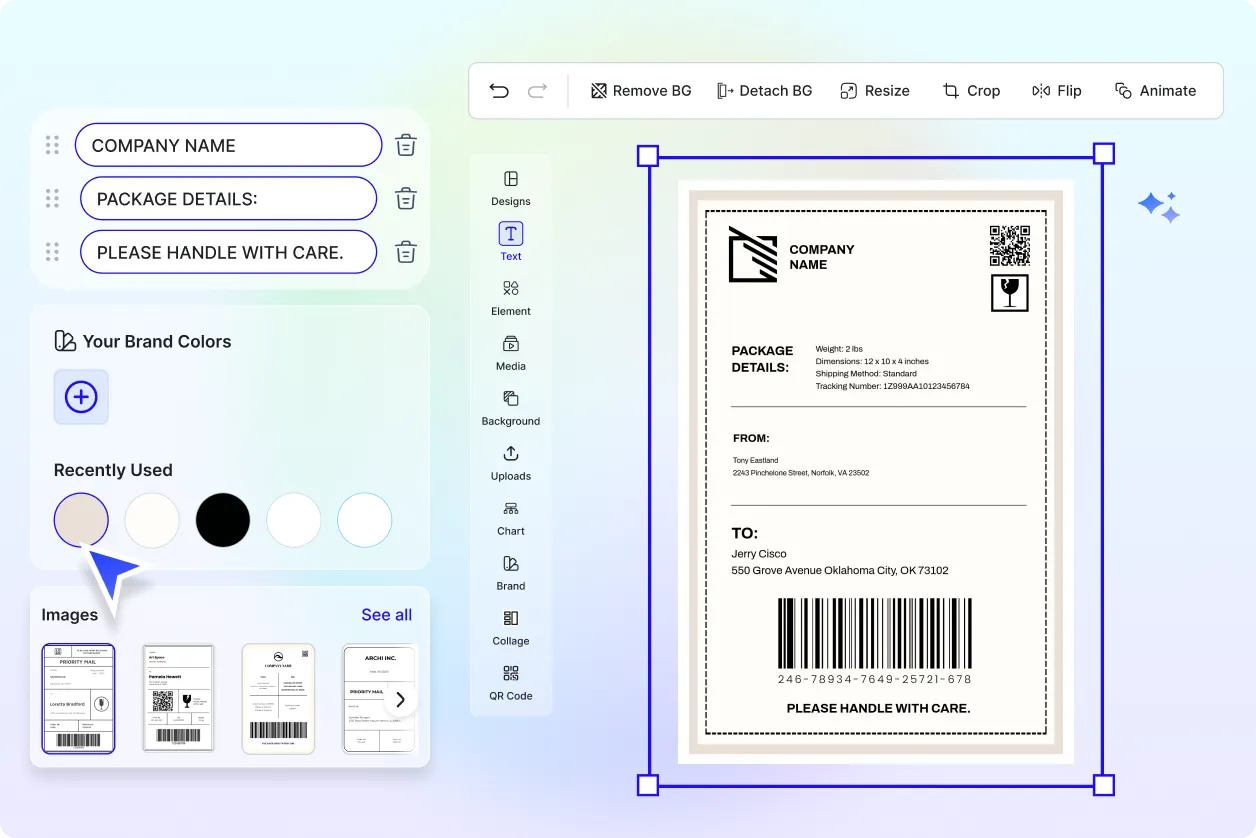Open the Animate tool

click(1155, 90)
